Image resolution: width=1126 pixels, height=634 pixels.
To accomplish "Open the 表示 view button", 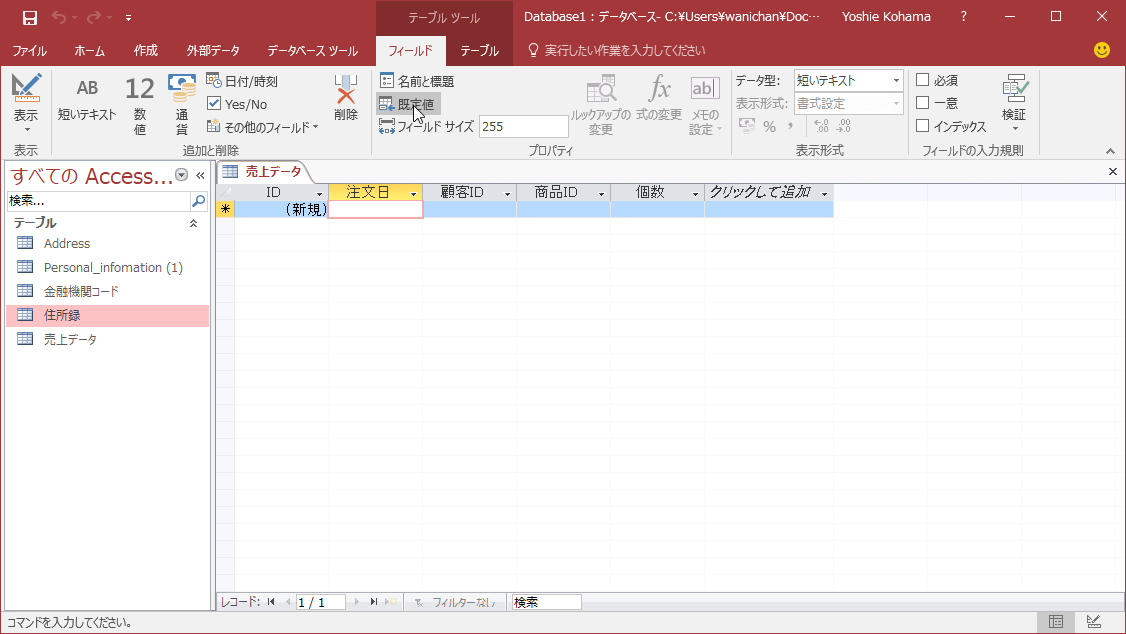I will (x=26, y=103).
